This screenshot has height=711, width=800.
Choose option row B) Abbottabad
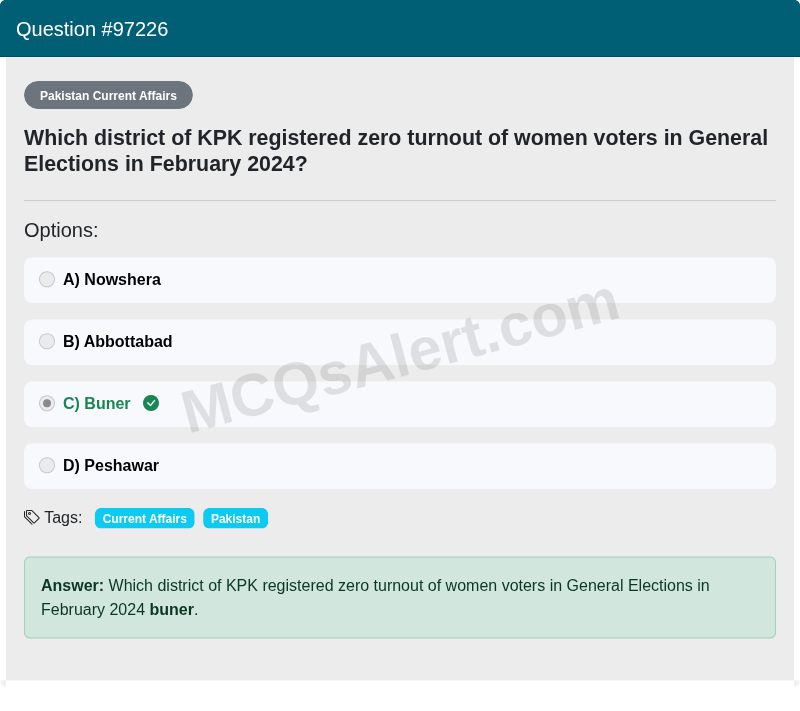coord(400,342)
